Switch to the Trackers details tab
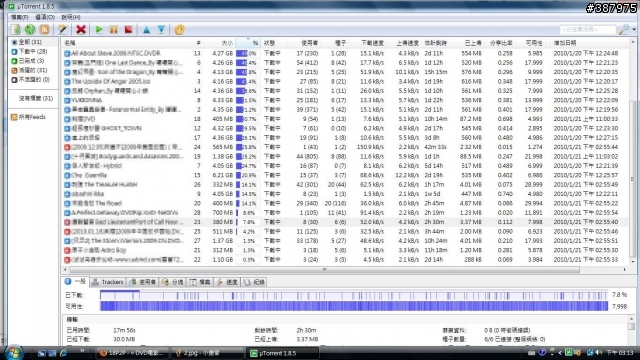This screenshot has height=360, width=640. (x=108, y=282)
